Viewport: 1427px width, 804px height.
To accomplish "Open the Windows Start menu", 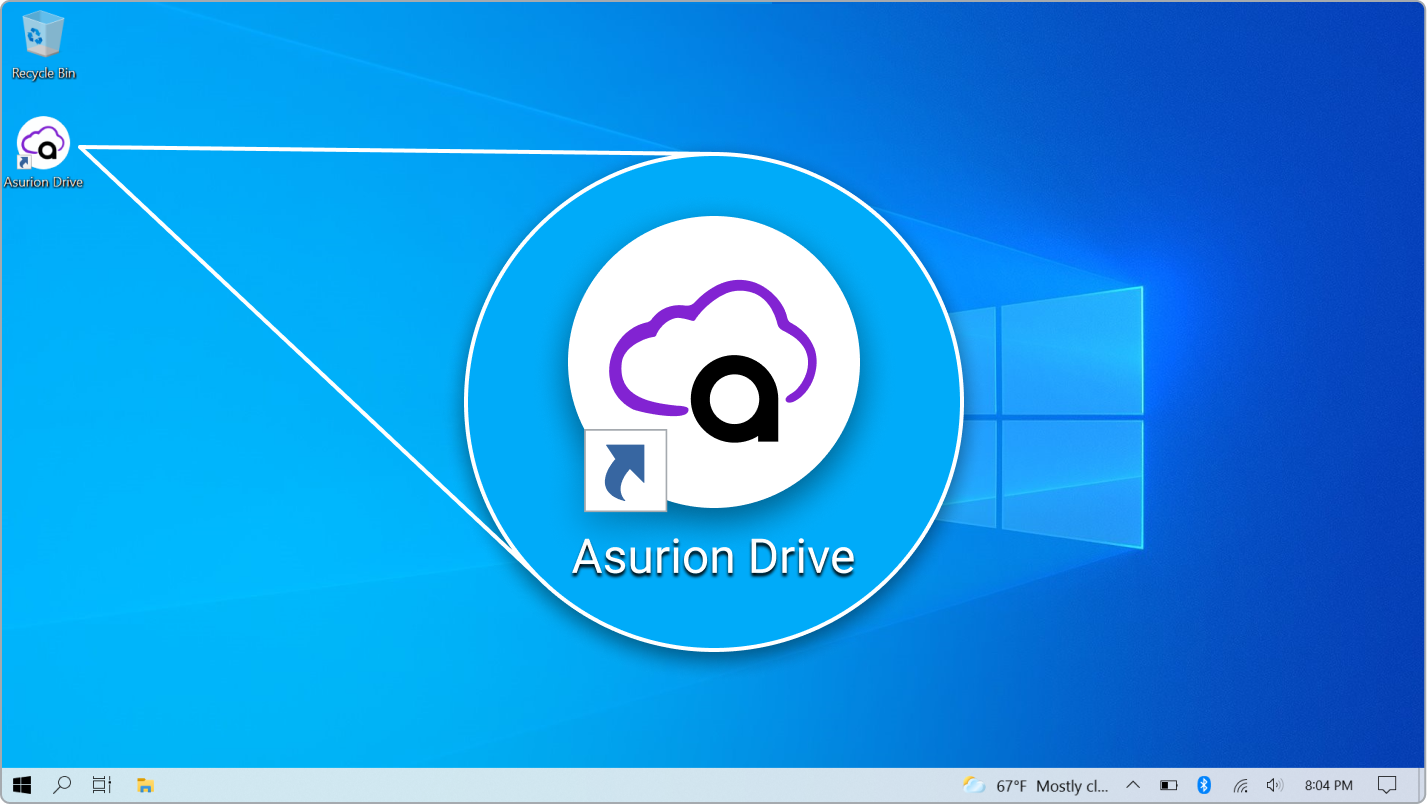I will coord(21,785).
